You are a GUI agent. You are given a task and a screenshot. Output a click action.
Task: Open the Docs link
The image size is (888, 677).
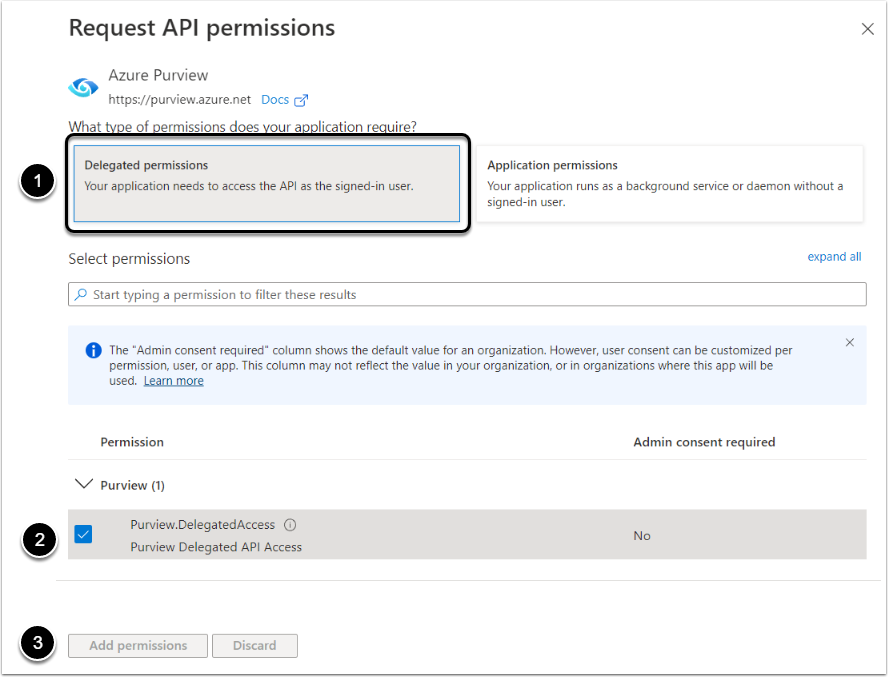pos(274,100)
